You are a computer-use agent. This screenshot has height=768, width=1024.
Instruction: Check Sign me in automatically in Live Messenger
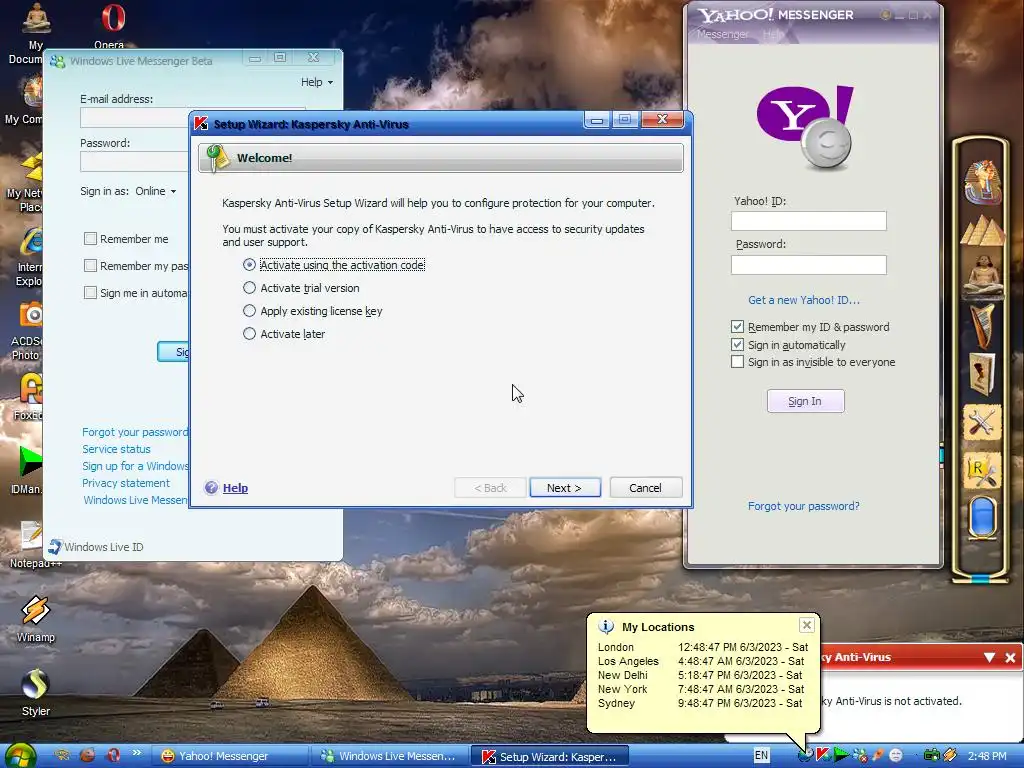click(91, 293)
